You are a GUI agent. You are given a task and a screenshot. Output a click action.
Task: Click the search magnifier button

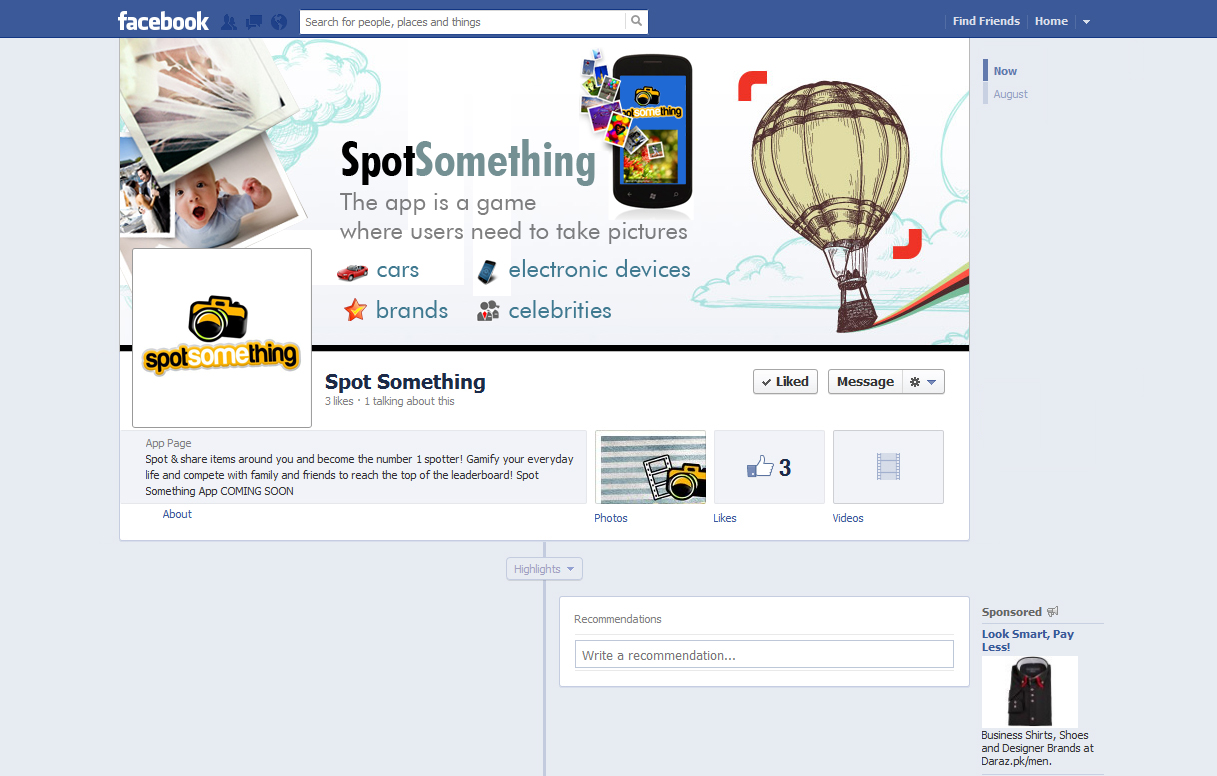click(x=636, y=21)
